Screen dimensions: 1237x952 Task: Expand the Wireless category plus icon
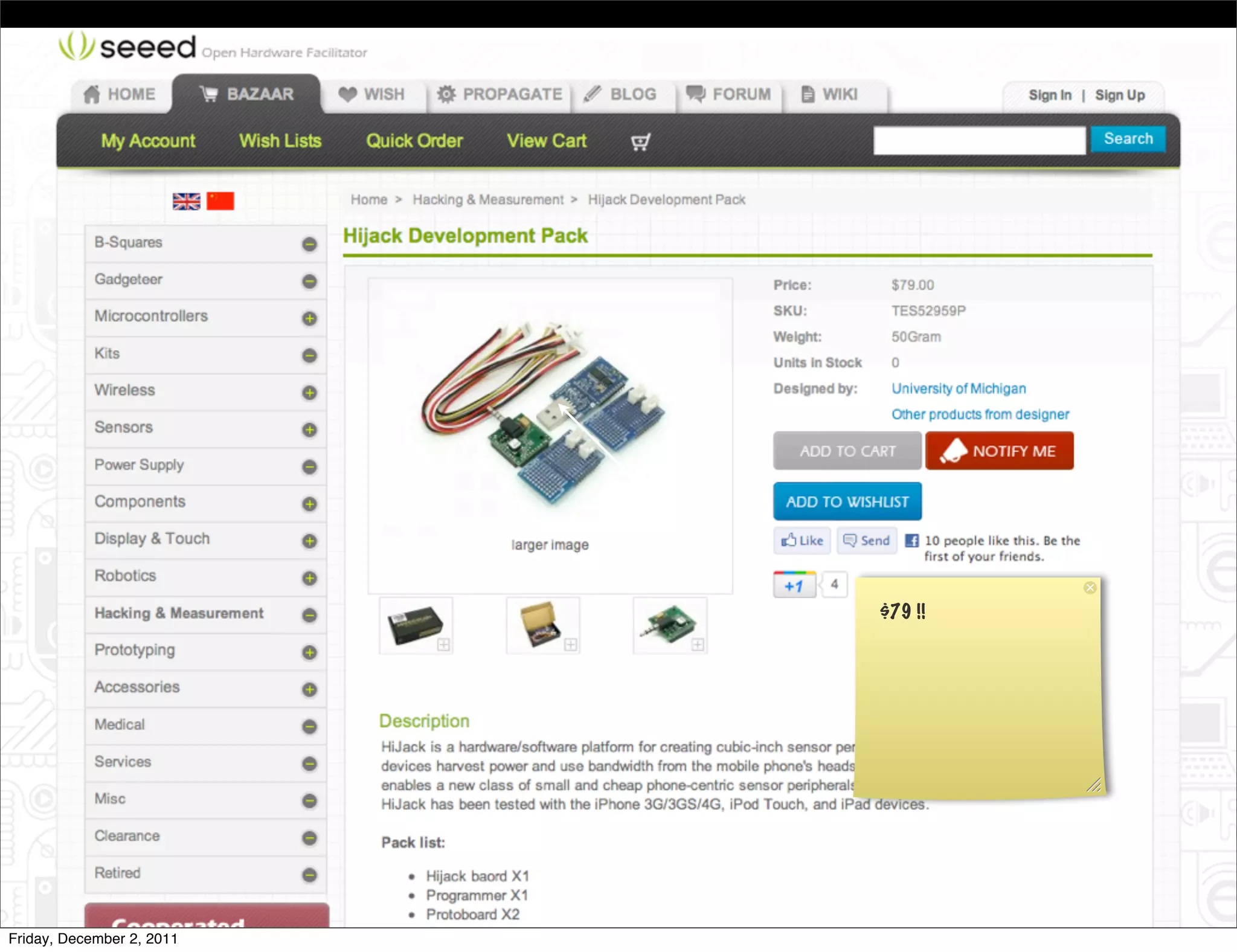coord(309,393)
